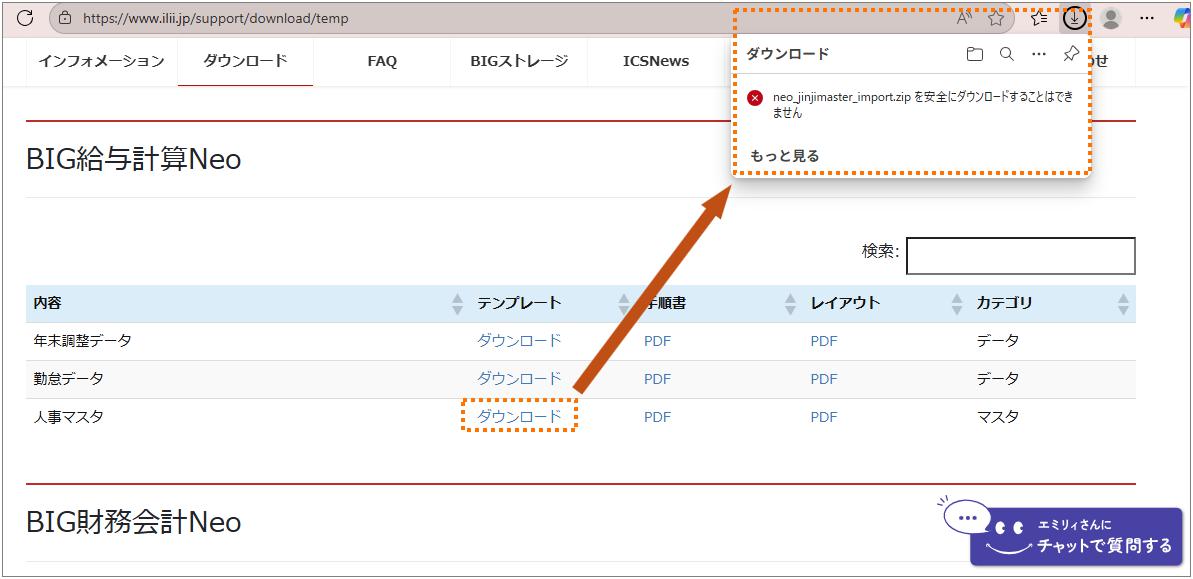Sort table by 内容 column

pos(458,303)
